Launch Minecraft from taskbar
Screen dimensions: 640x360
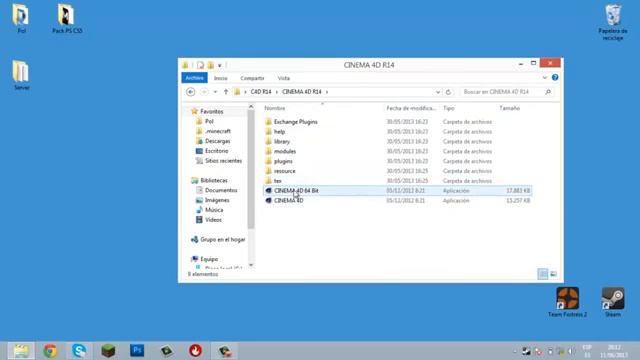pos(108,351)
